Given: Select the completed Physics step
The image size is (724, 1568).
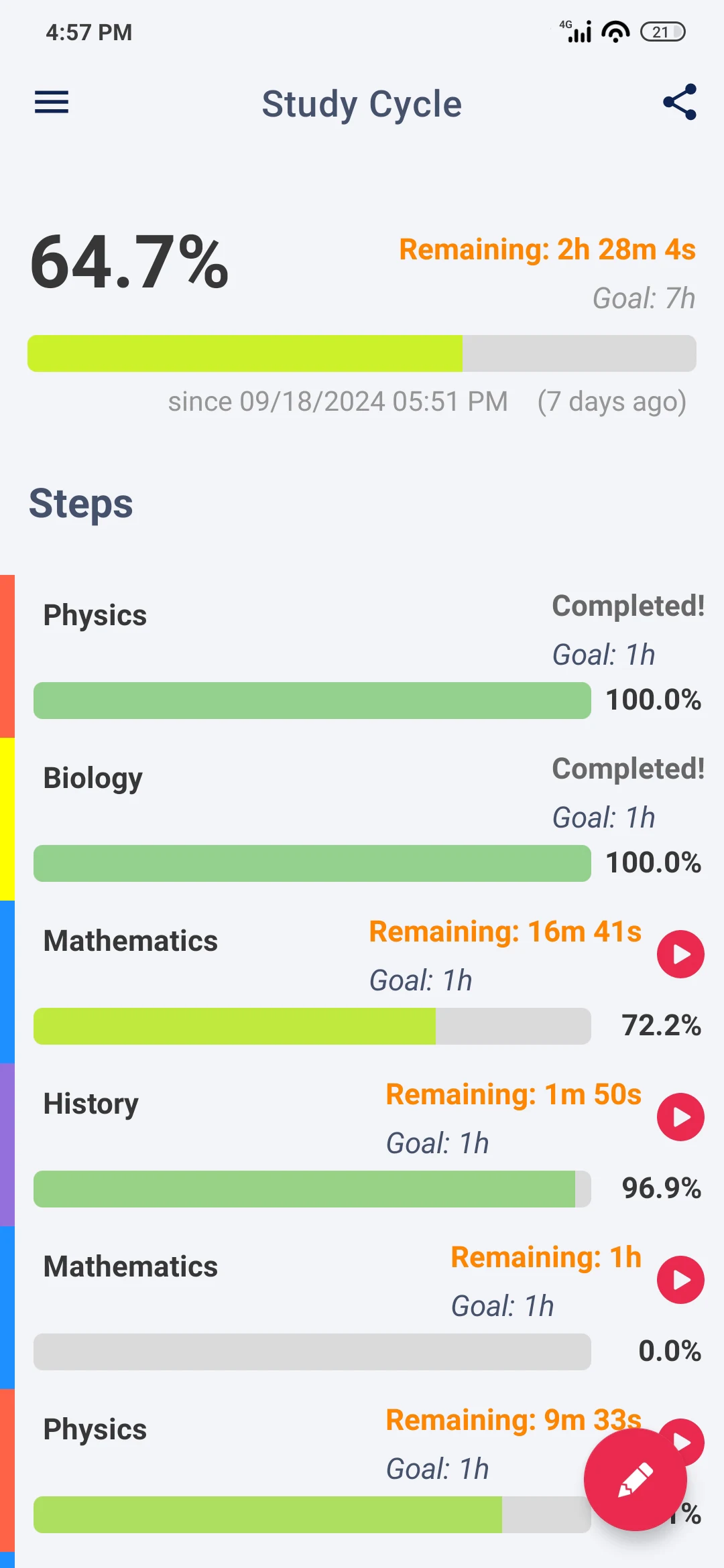Looking at the screenshot, I should pos(95,615).
